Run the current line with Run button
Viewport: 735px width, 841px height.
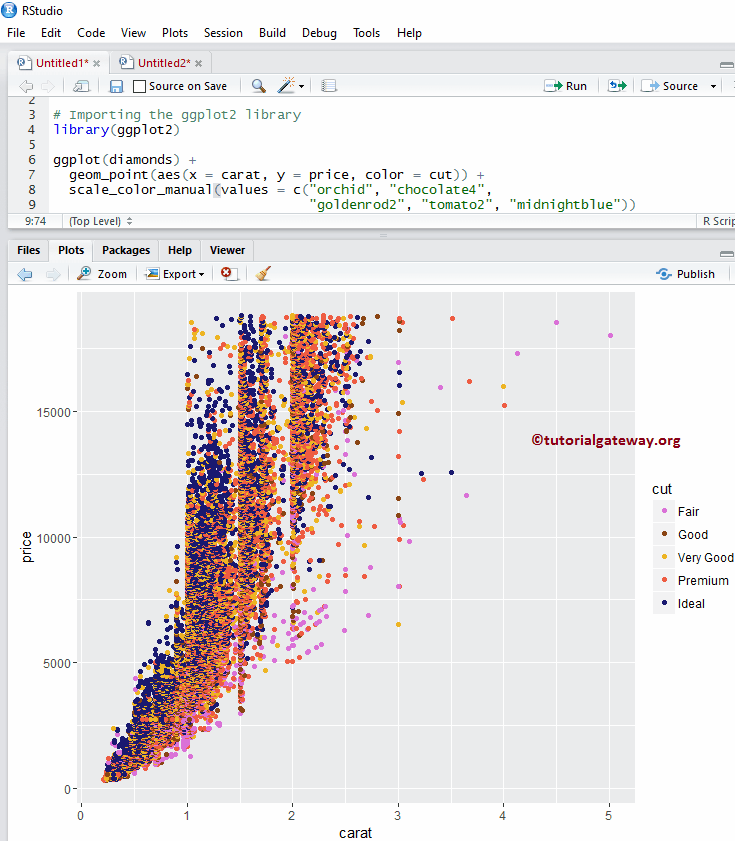[x=566, y=86]
